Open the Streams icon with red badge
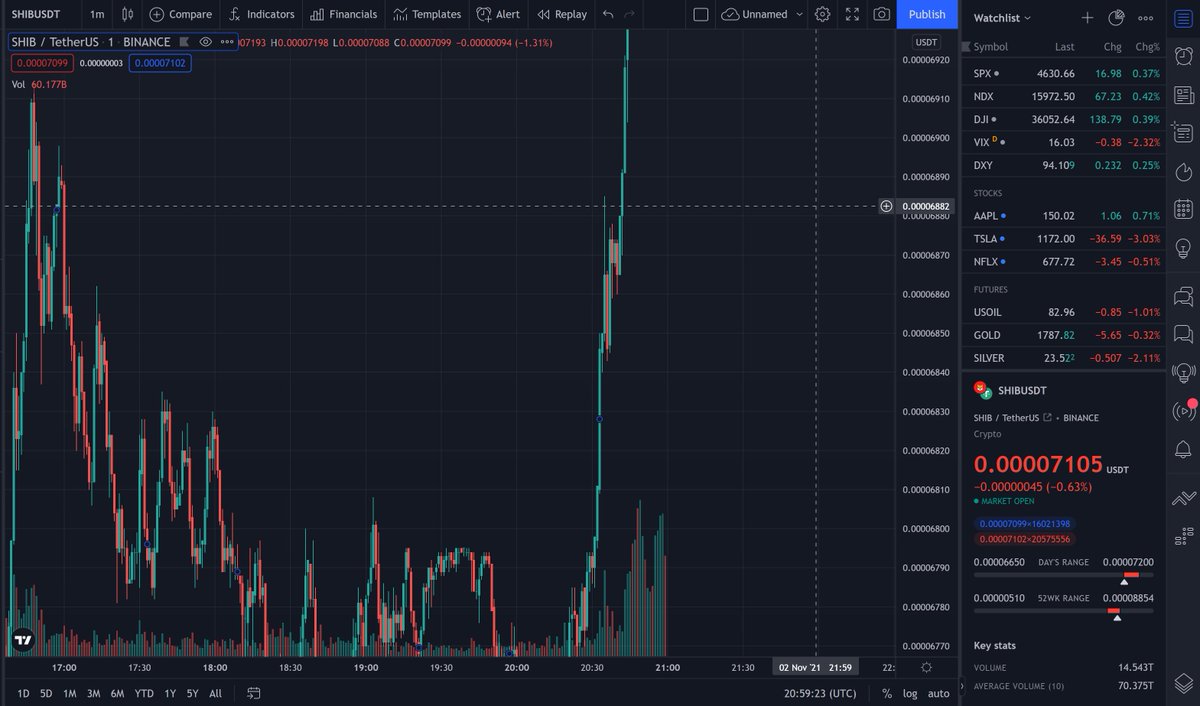Viewport: 1200px width, 706px height. (1184, 410)
